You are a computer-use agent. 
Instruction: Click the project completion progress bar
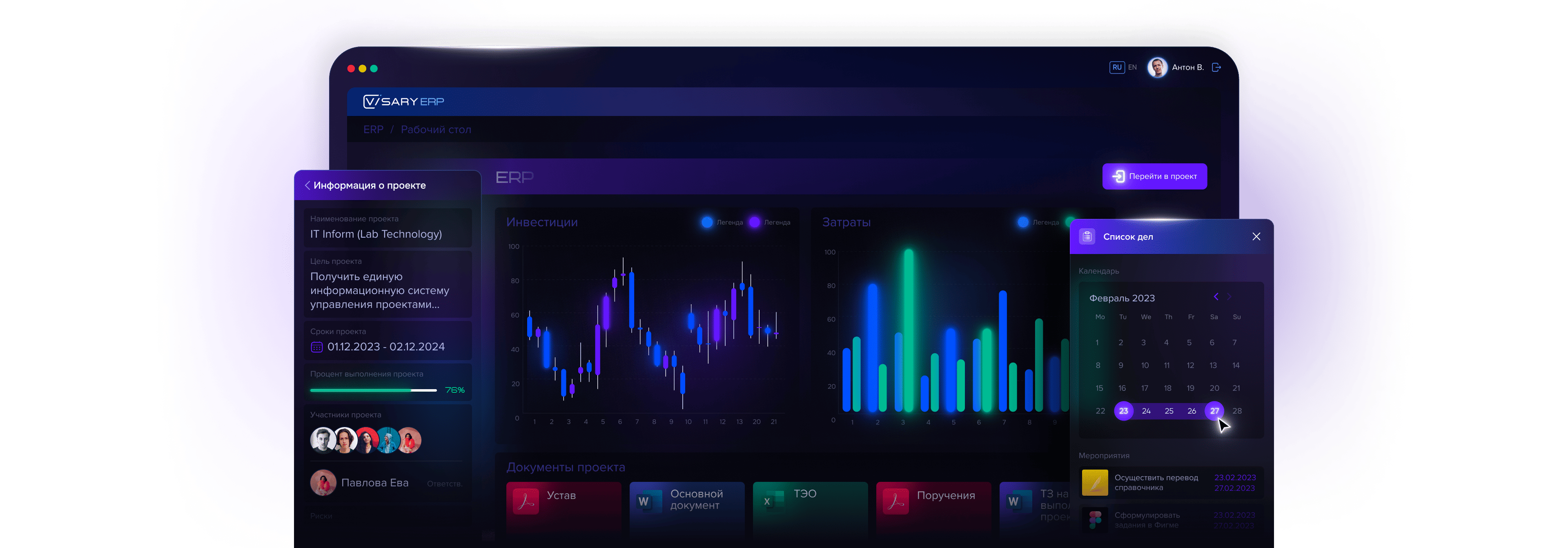tap(373, 390)
